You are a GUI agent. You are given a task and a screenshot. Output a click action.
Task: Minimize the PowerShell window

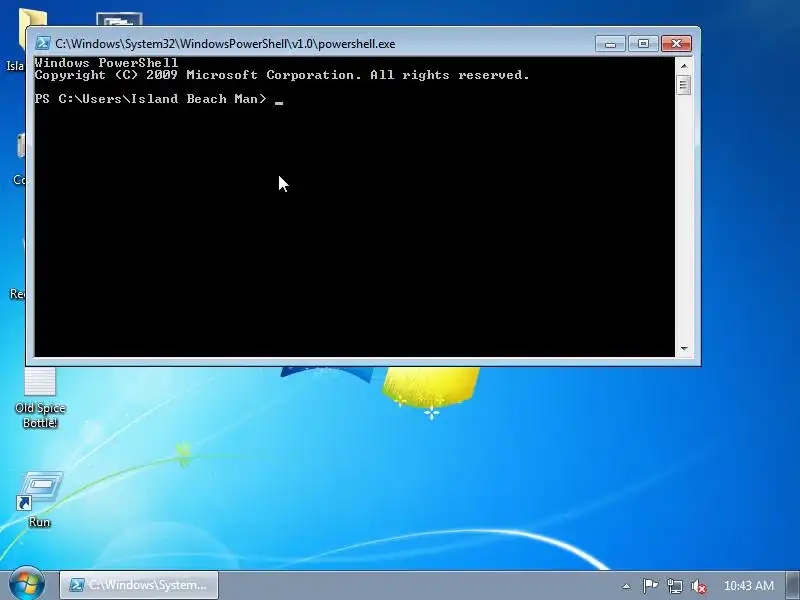coord(610,44)
